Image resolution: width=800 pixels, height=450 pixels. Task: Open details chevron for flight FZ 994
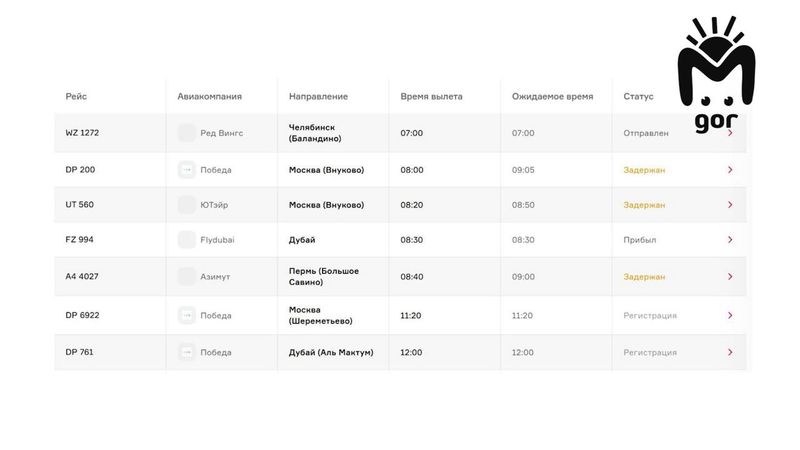730,240
